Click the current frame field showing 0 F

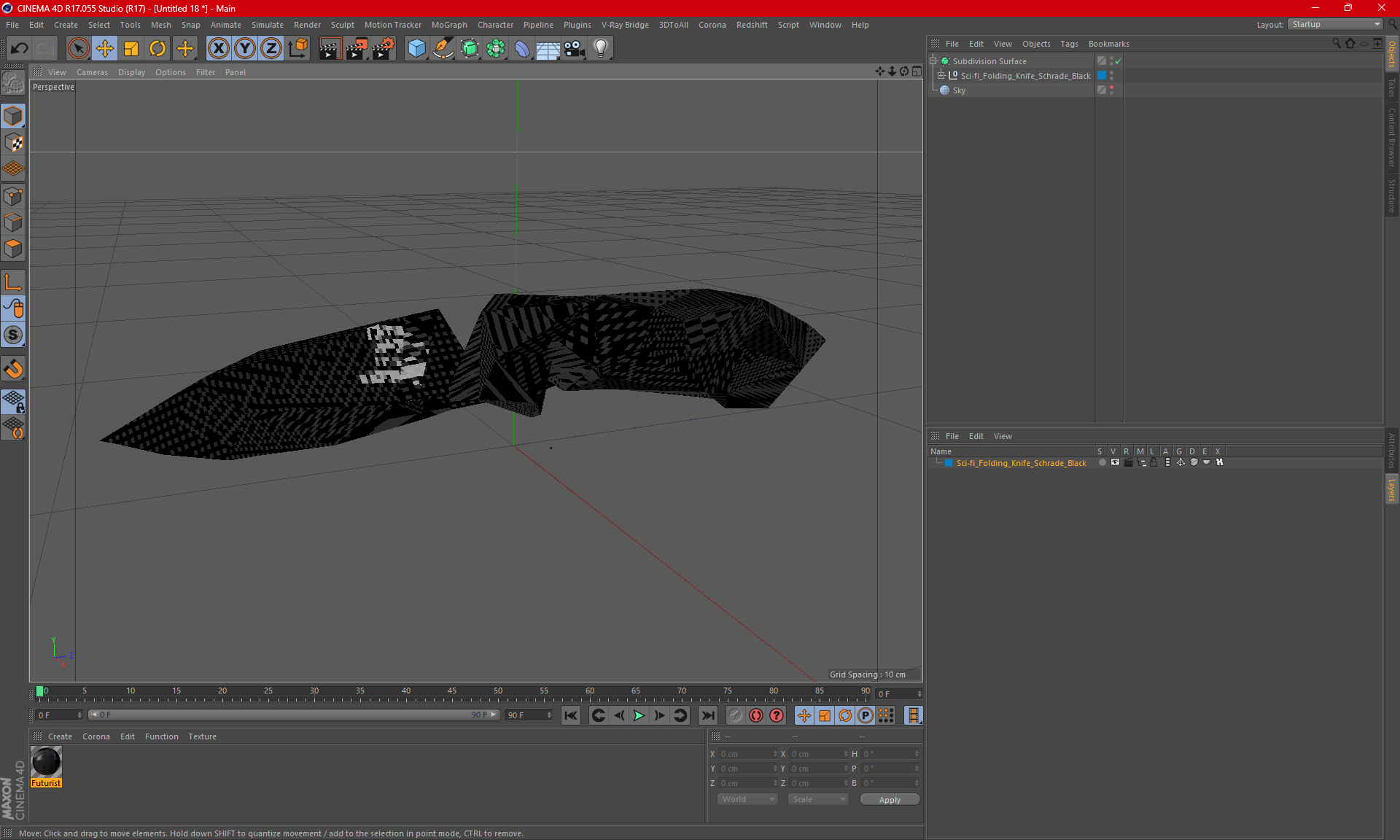[899, 694]
